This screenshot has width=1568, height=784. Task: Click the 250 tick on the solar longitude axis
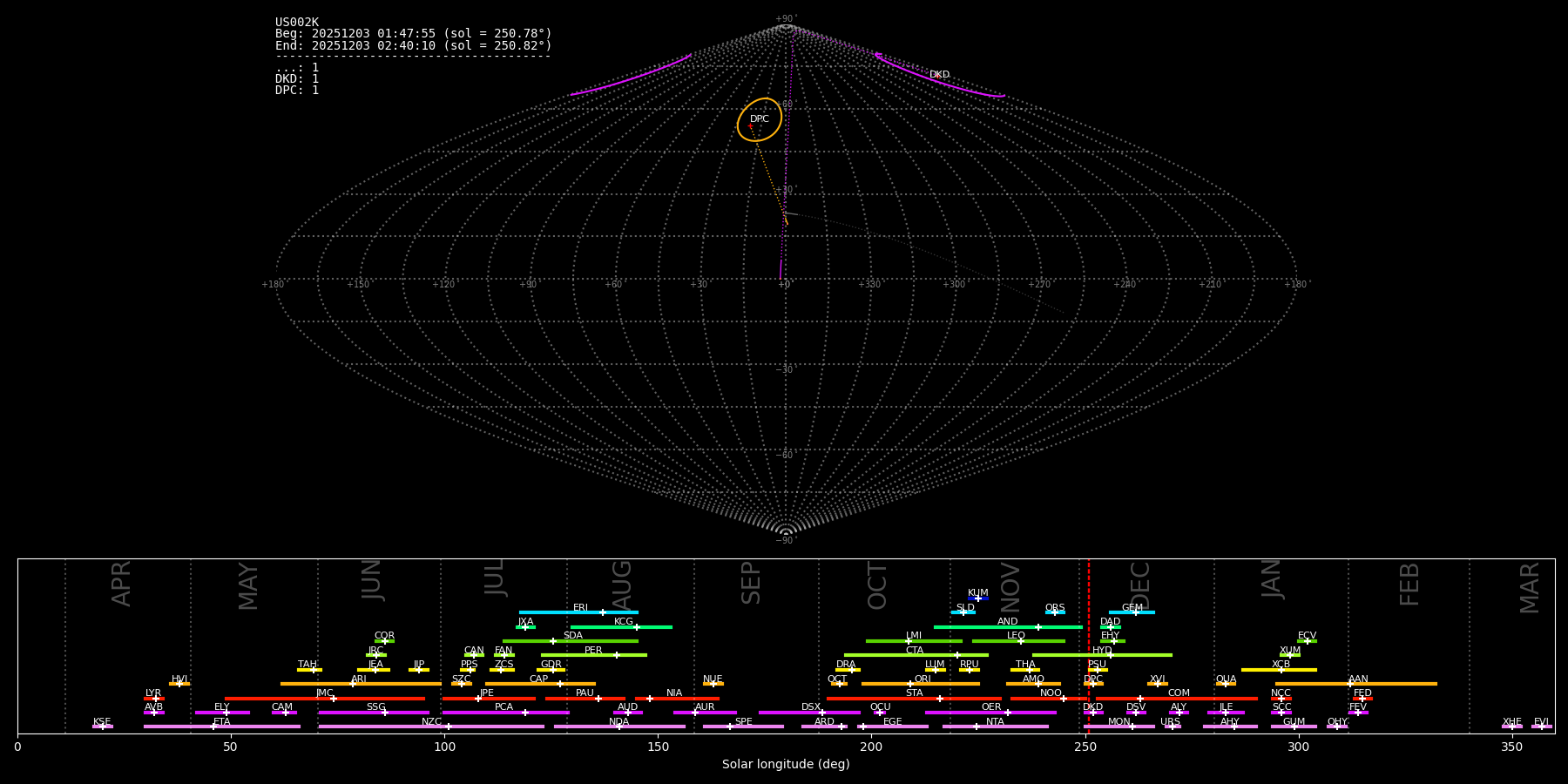[x=1085, y=747]
